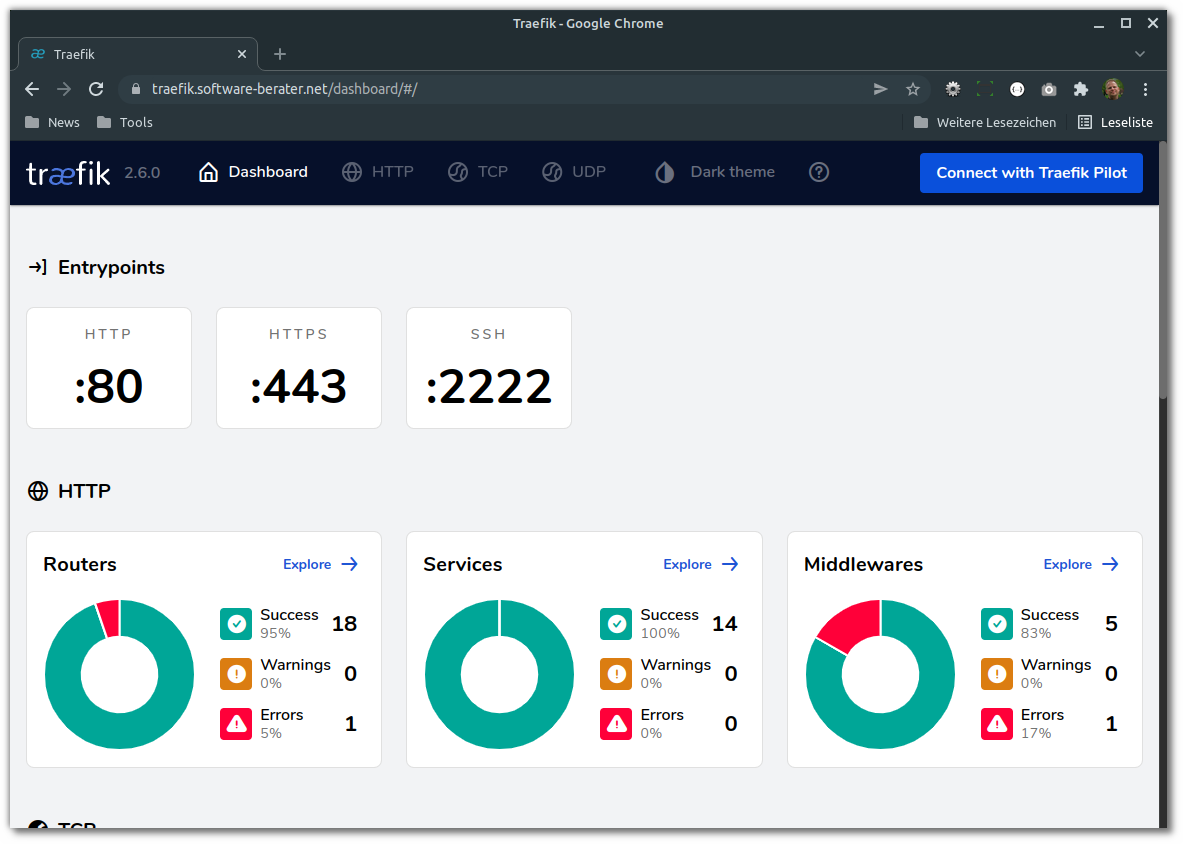
Task: Click the Routers Warnings orange icon
Action: [236, 674]
